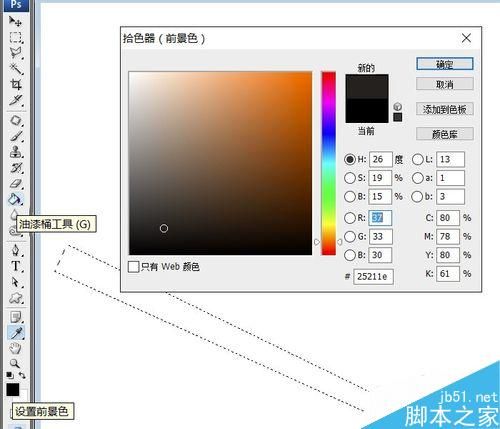Click the vertical hue spectrum slider

[x=328, y=163]
